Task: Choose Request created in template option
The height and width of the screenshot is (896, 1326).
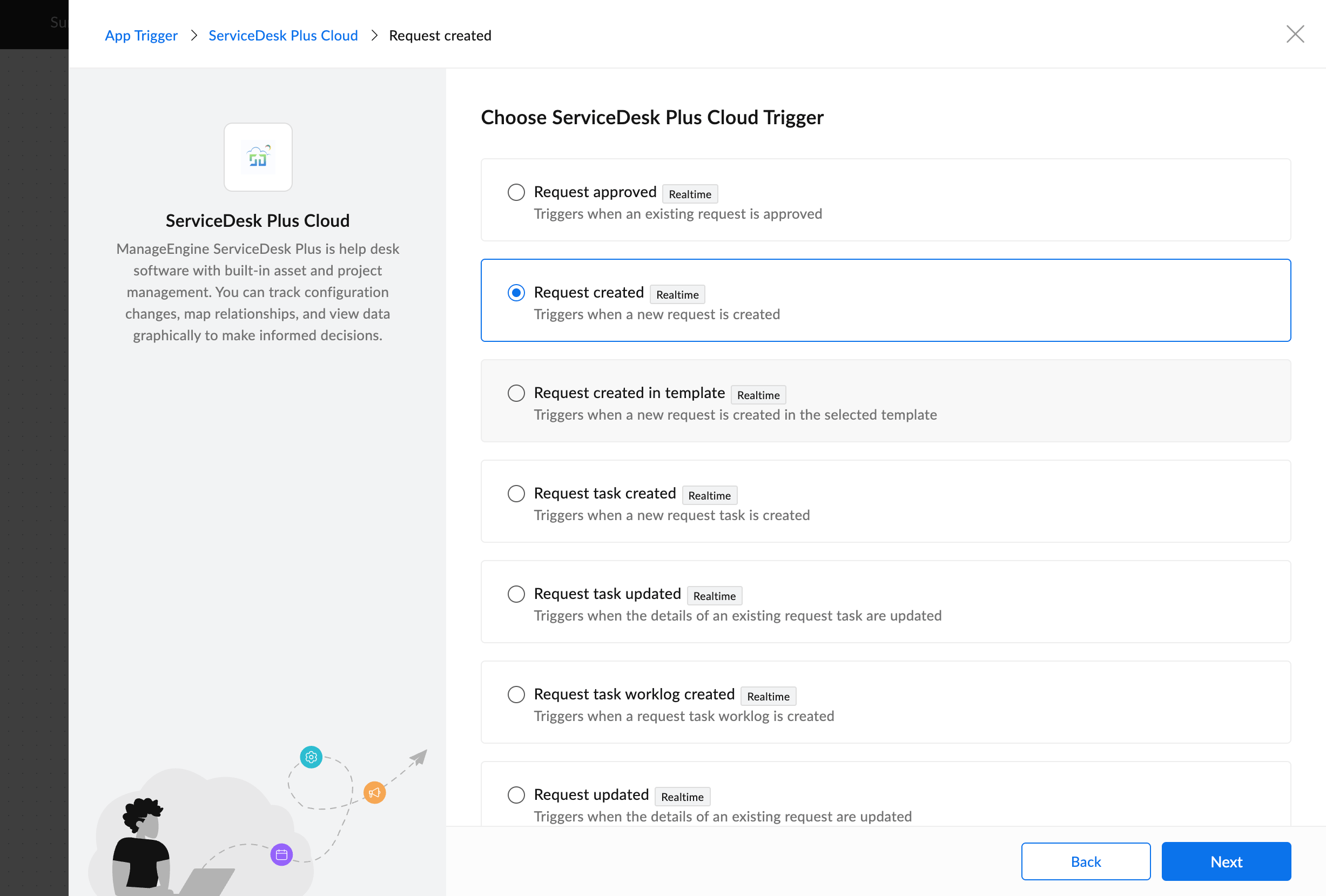Action: 516,393
